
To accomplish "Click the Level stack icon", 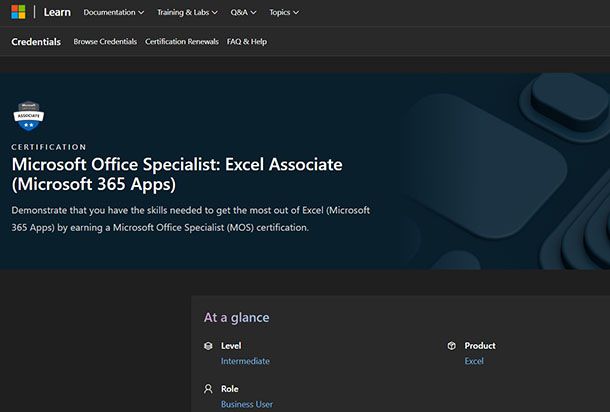I will [x=208, y=345].
